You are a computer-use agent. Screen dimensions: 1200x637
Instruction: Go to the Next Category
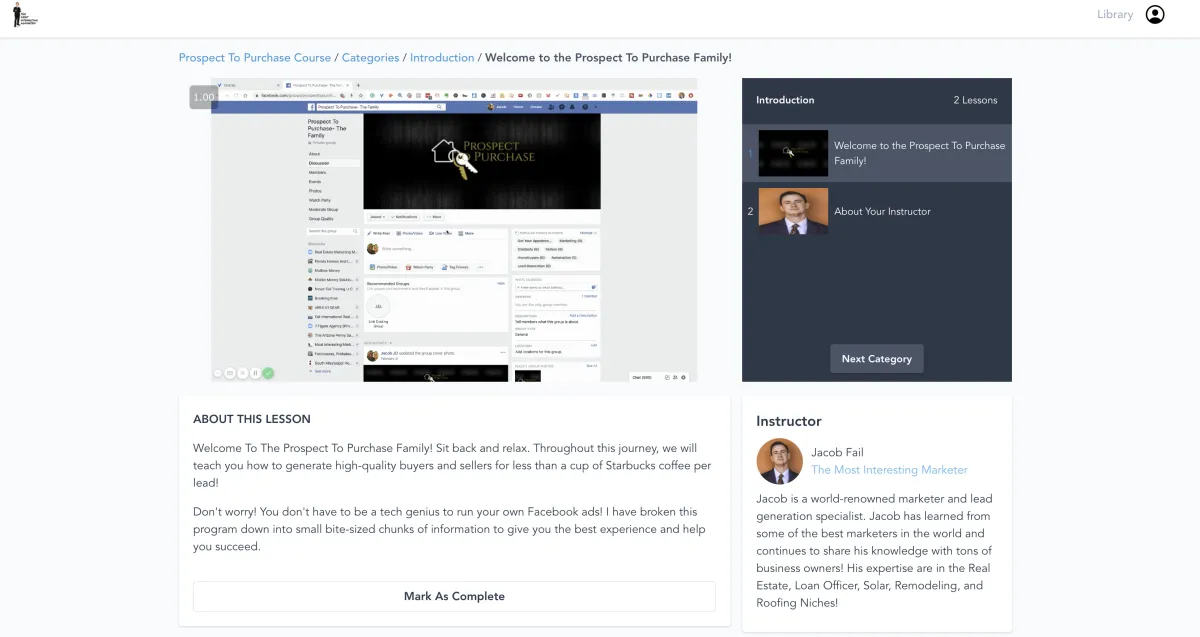[877, 359]
